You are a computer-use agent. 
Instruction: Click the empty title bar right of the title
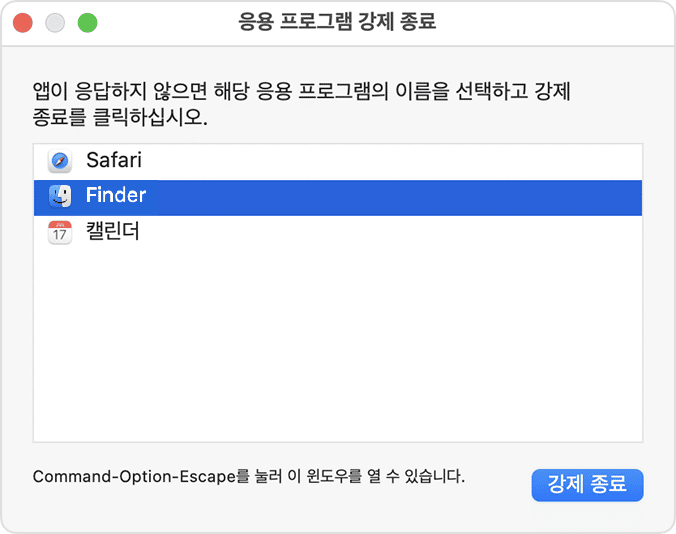(x=560, y=21)
